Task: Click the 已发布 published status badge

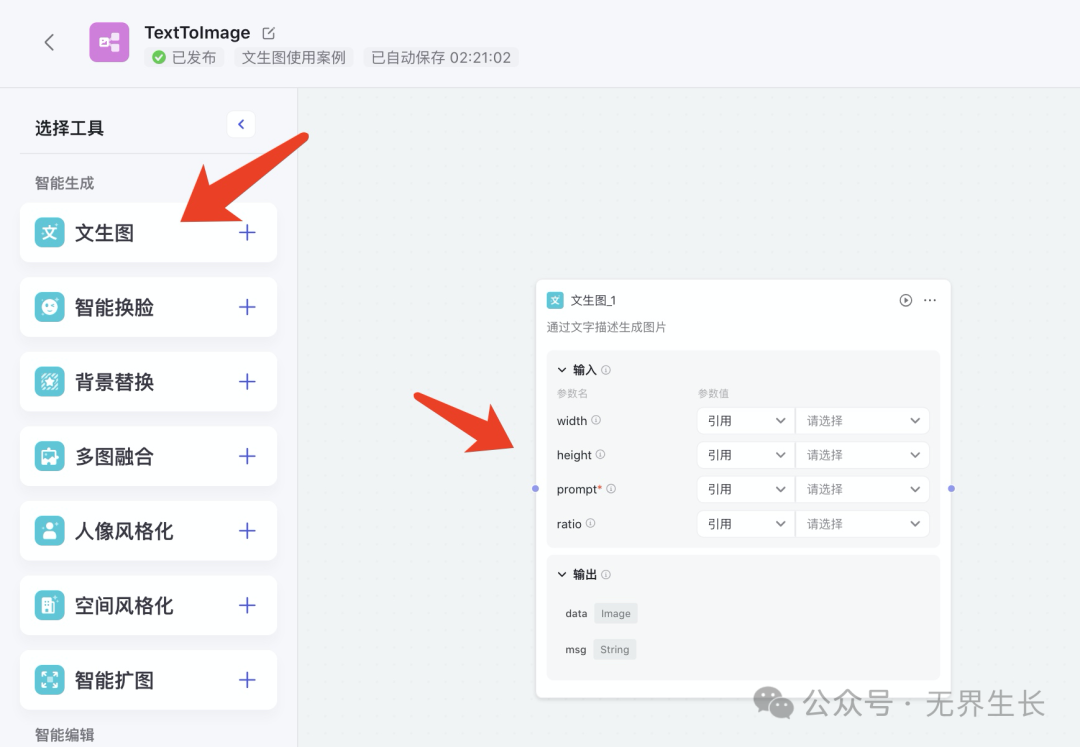Action: coord(184,57)
